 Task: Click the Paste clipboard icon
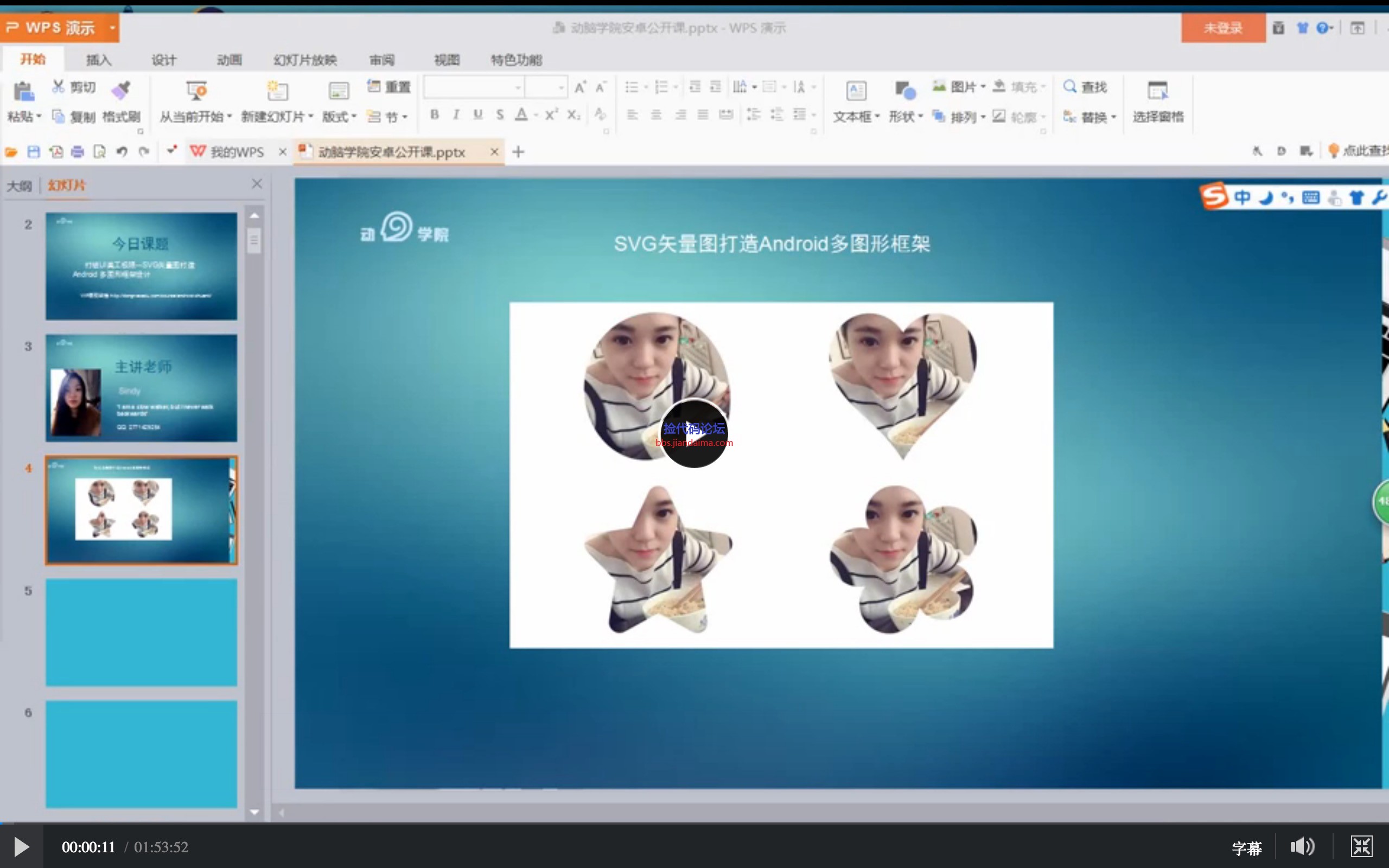(23, 91)
